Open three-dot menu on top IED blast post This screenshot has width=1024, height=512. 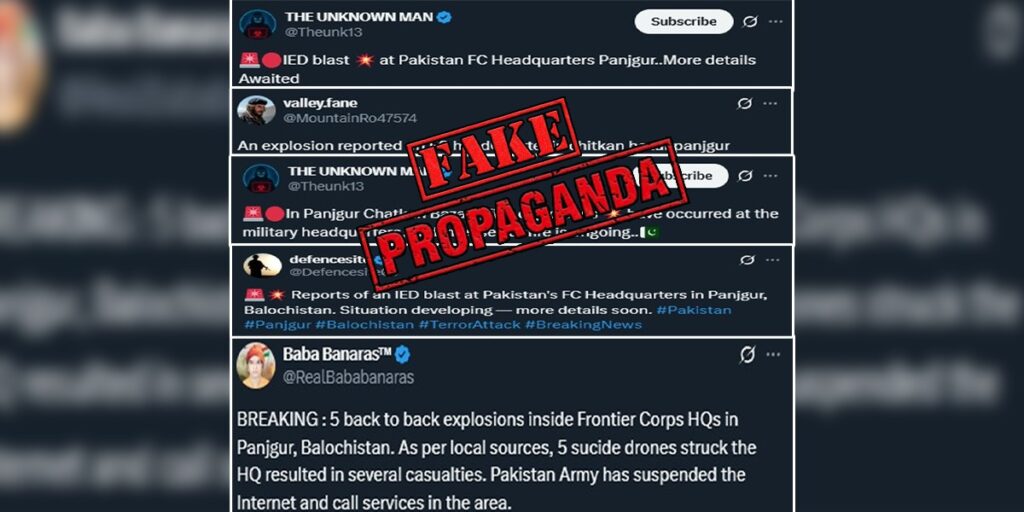coord(775,22)
